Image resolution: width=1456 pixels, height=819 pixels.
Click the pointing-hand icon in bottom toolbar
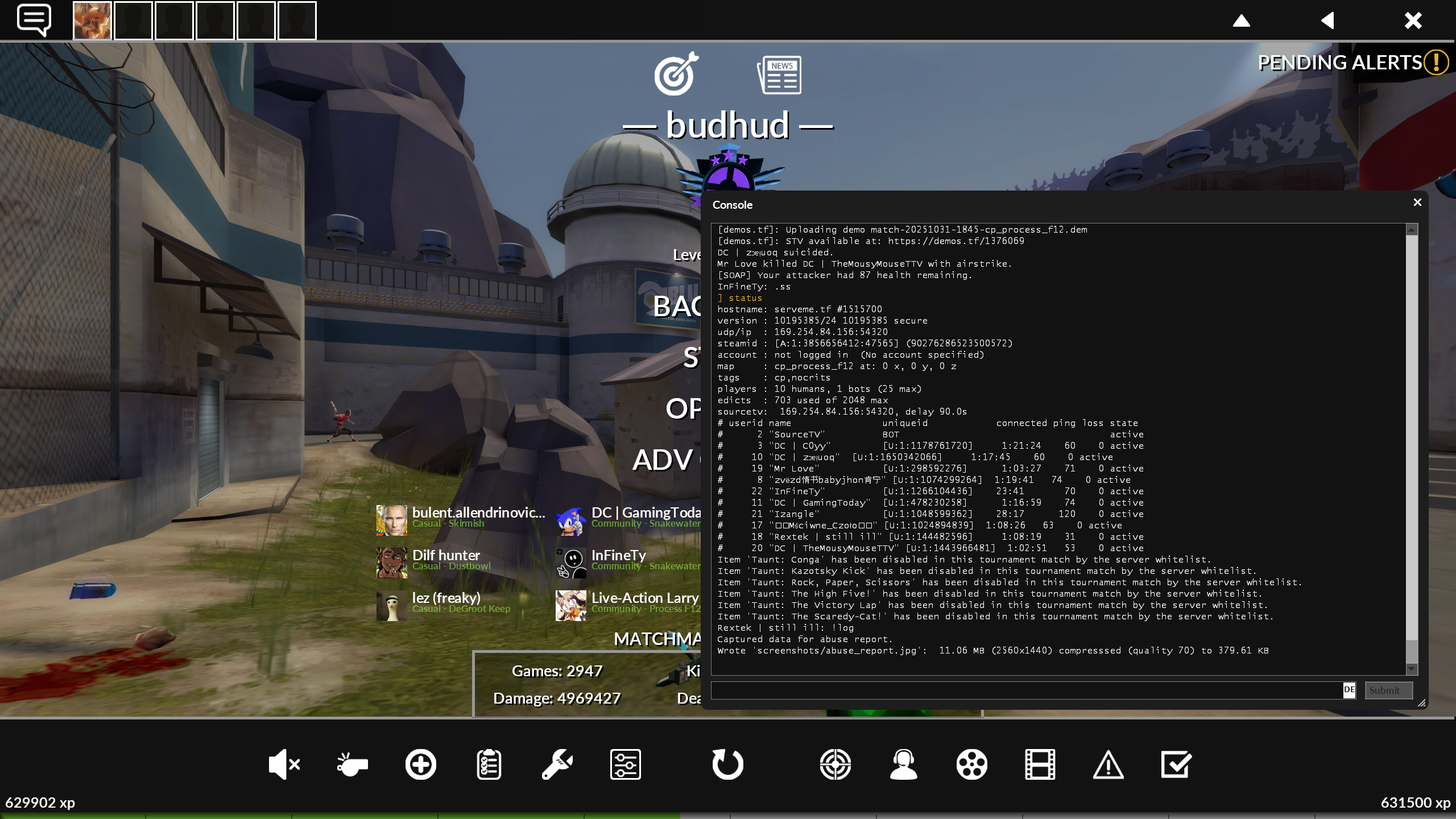[352, 764]
